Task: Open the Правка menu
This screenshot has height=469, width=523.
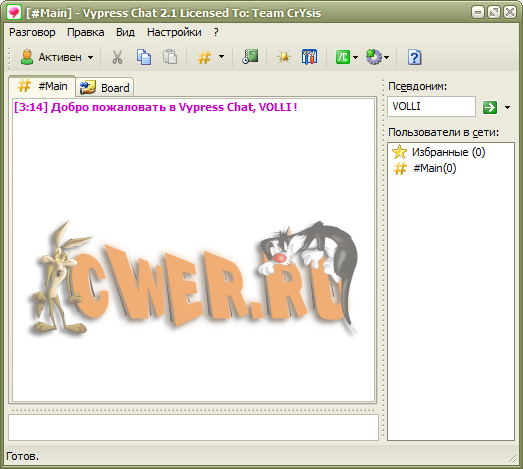Action: [x=86, y=32]
